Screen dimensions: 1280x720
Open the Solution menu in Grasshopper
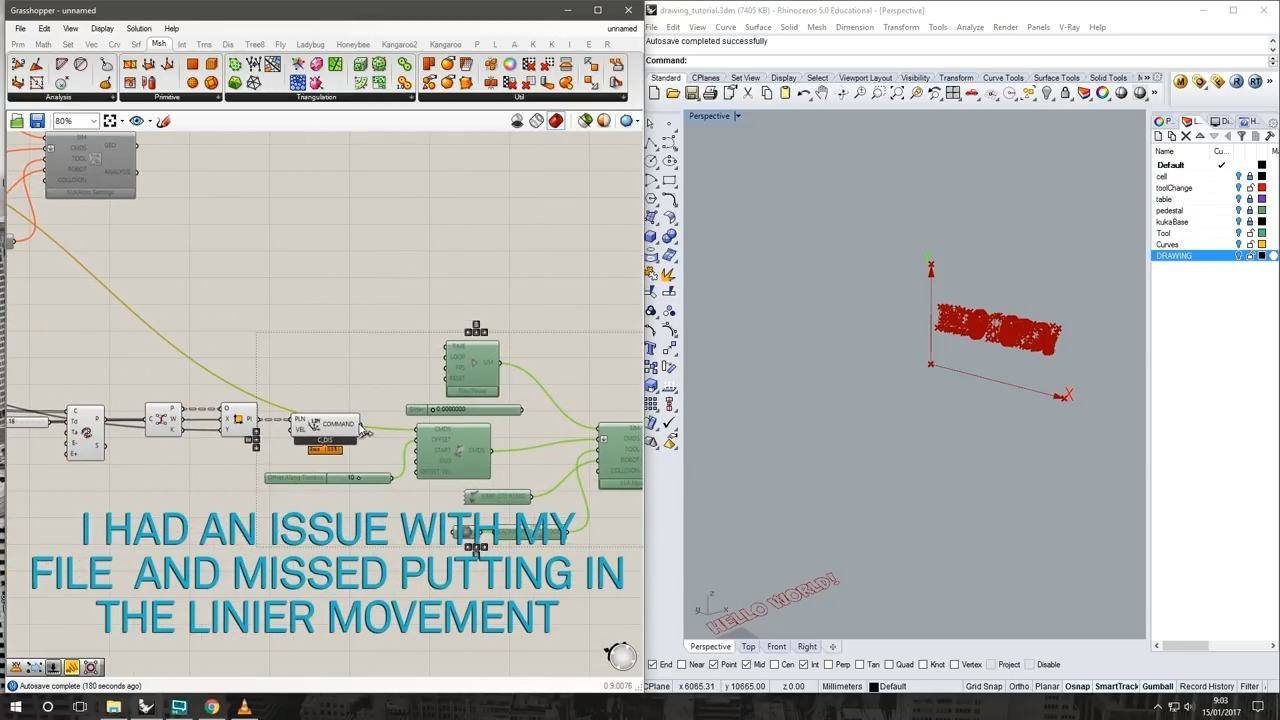(139, 28)
